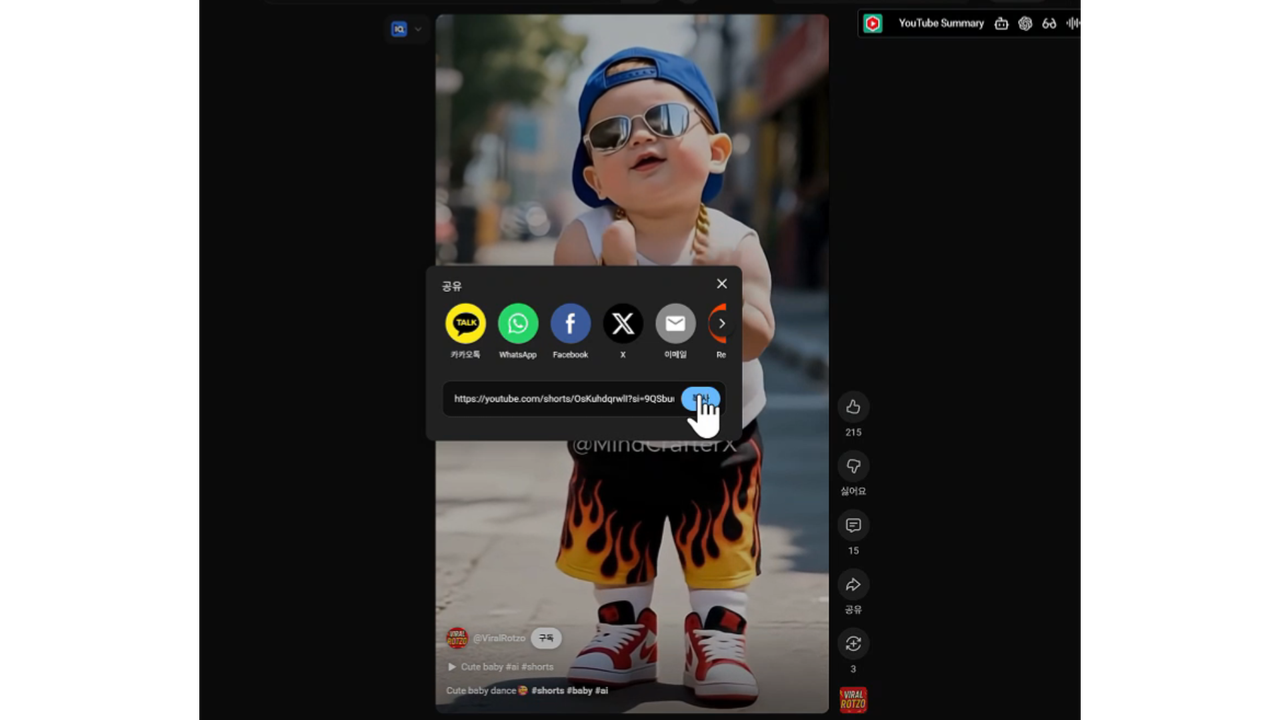The height and width of the screenshot is (720, 1280).
Task: Open the ViralRotzo sound thumbnail
Action: tap(853, 700)
